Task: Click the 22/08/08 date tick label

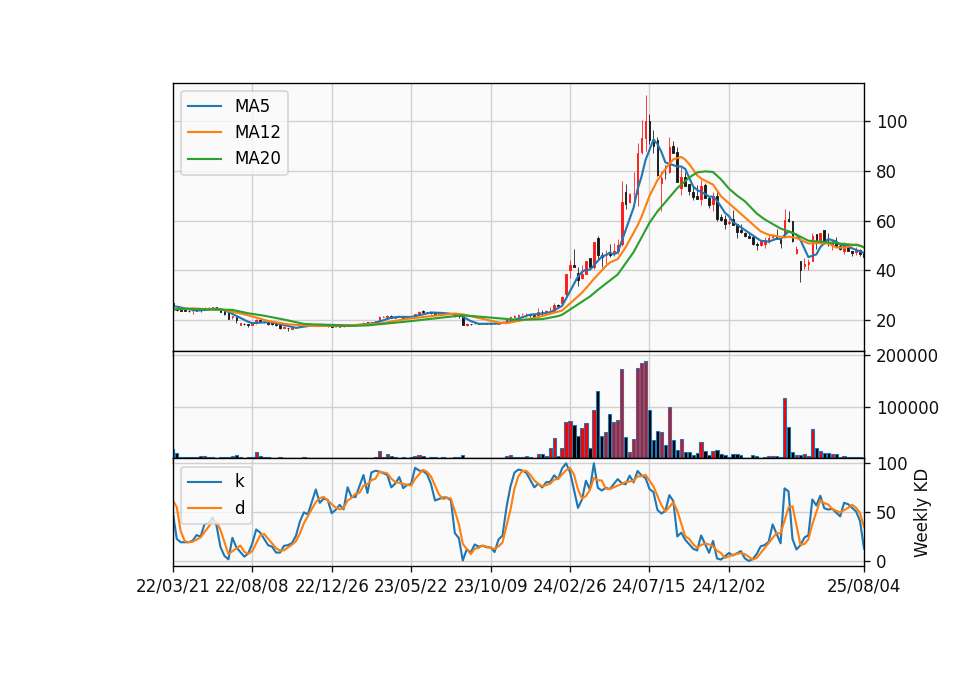Action: point(252,586)
